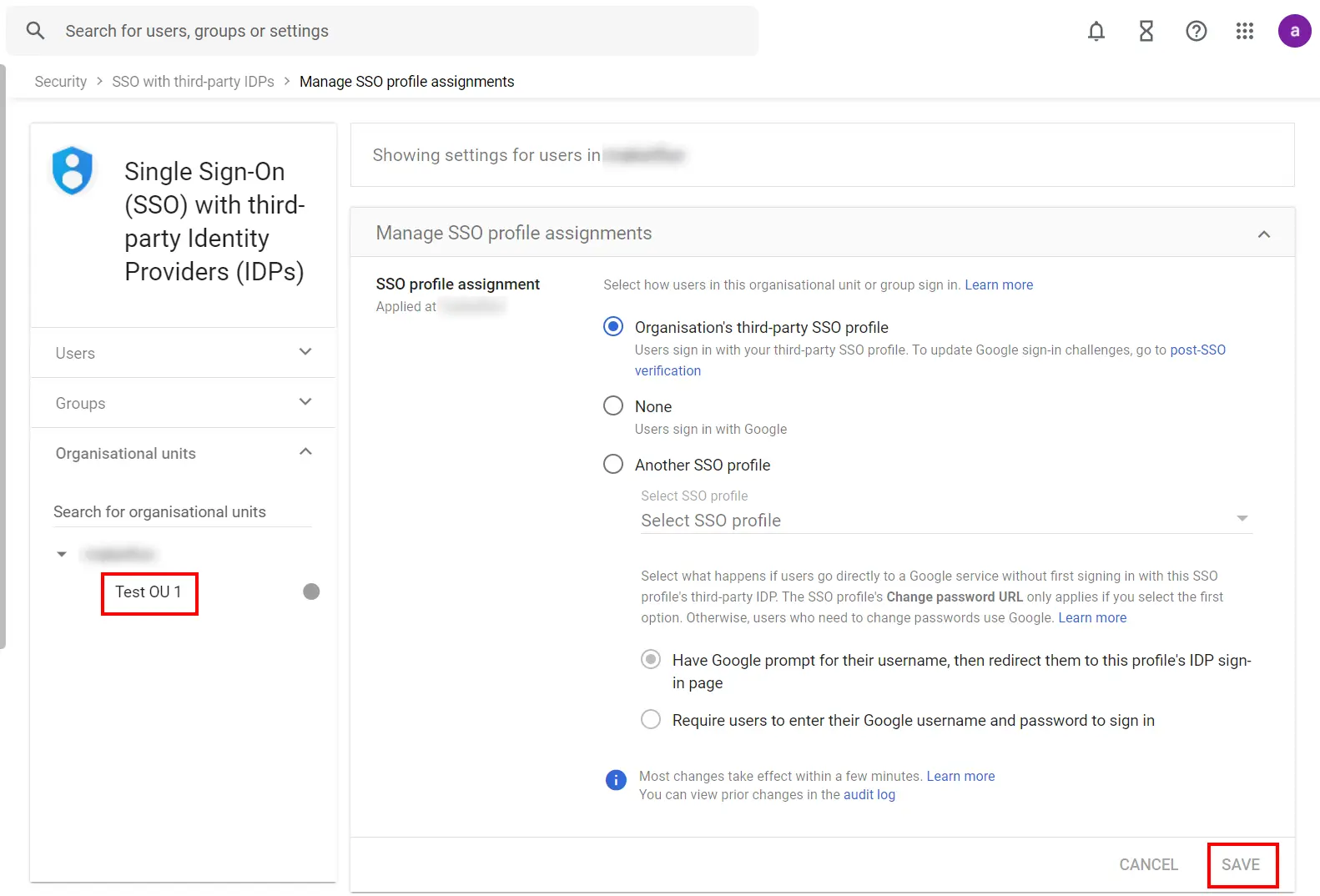Image resolution: width=1320 pixels, height=896 pixels.
Task: Open Learn more after password change note
Action: point(1092,617)
